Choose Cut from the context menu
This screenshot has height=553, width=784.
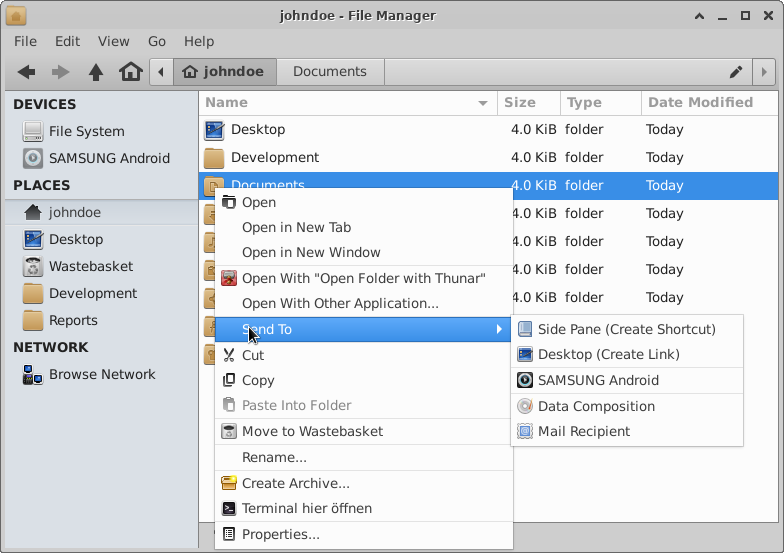pyautogui.click(x=364, y=356)
